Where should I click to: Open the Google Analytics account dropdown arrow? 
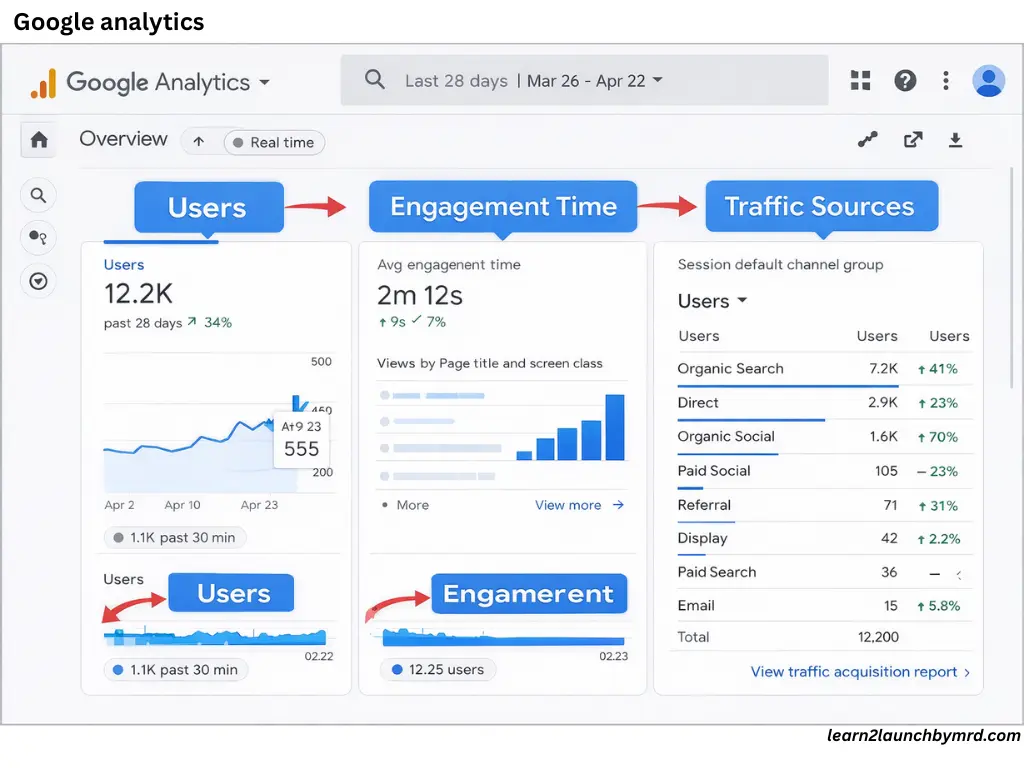(264, 82)
